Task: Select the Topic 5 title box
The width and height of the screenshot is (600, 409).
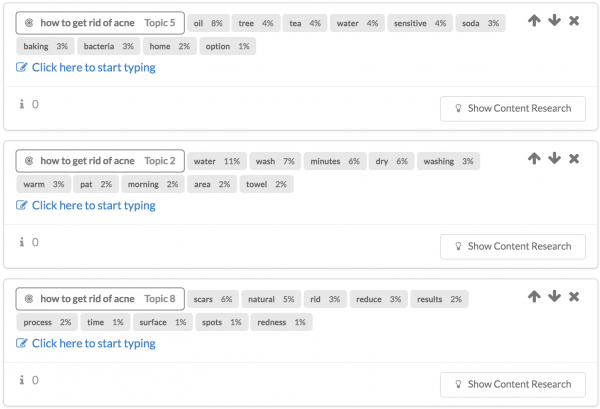Action: 100,23
